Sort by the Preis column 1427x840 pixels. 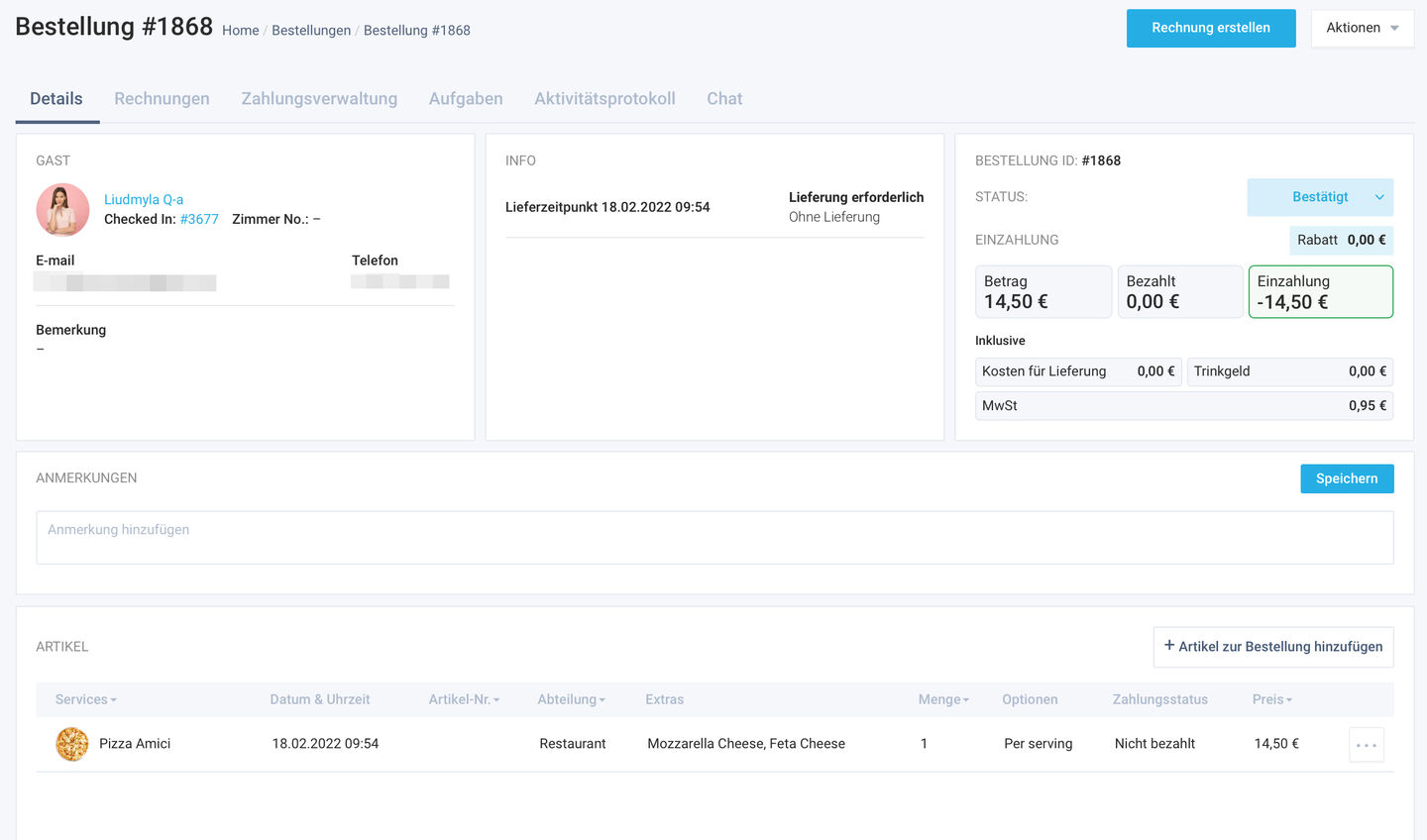point(1272,699)
